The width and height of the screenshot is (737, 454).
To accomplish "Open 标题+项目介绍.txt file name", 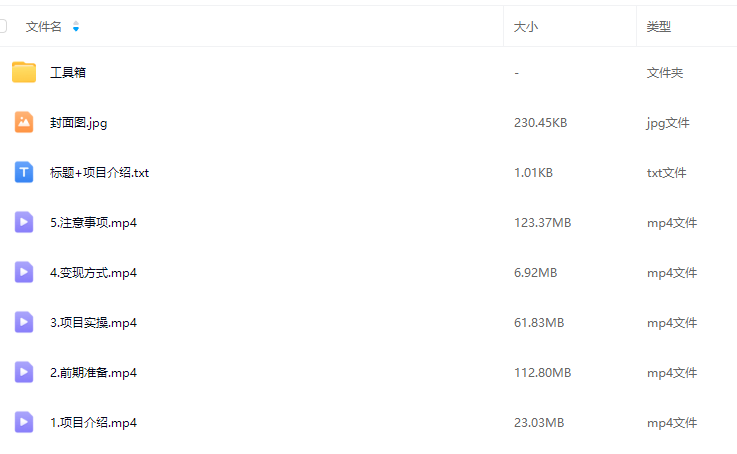I will point(99,173).
